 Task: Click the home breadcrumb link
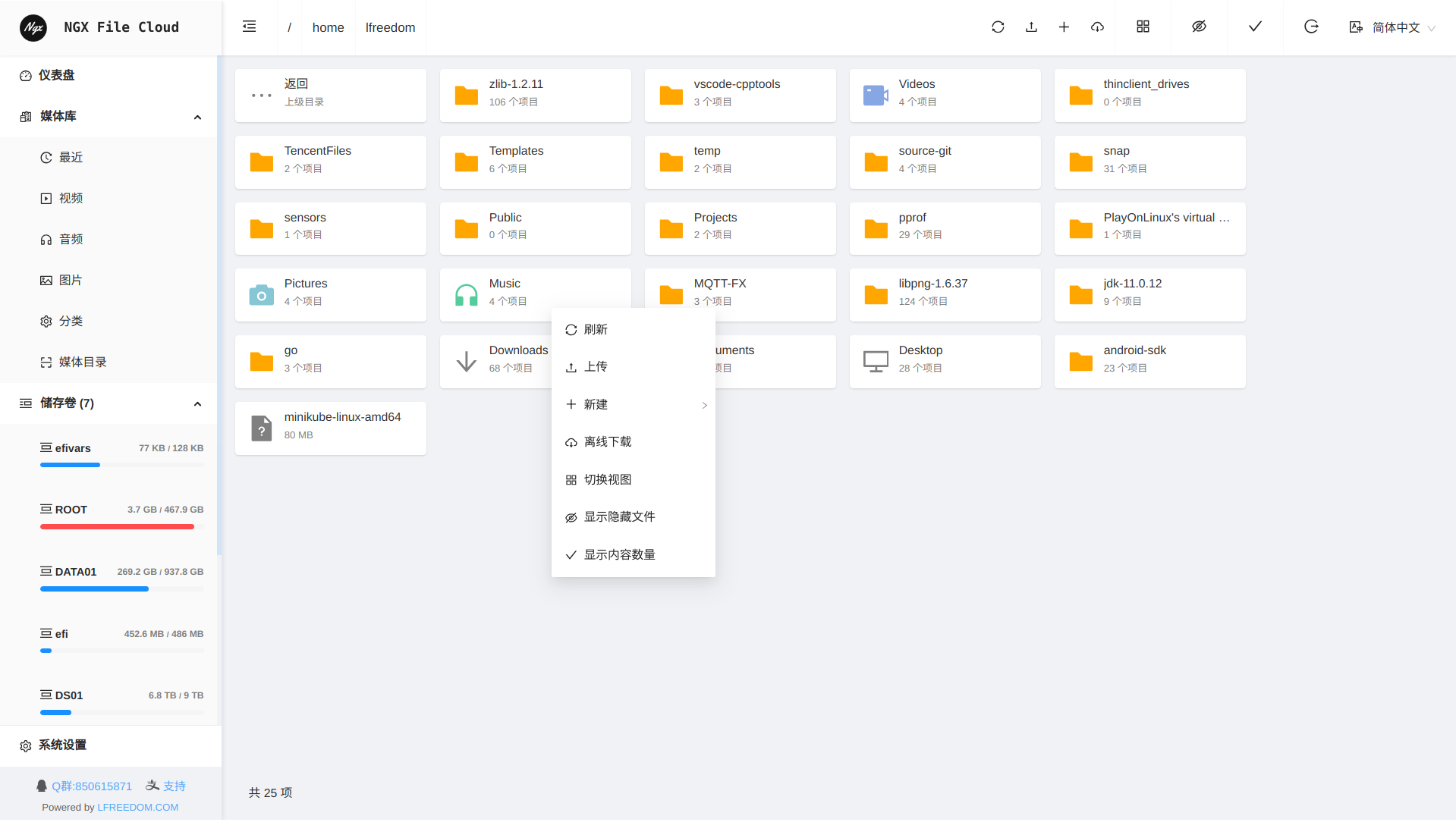pos(328,27)
